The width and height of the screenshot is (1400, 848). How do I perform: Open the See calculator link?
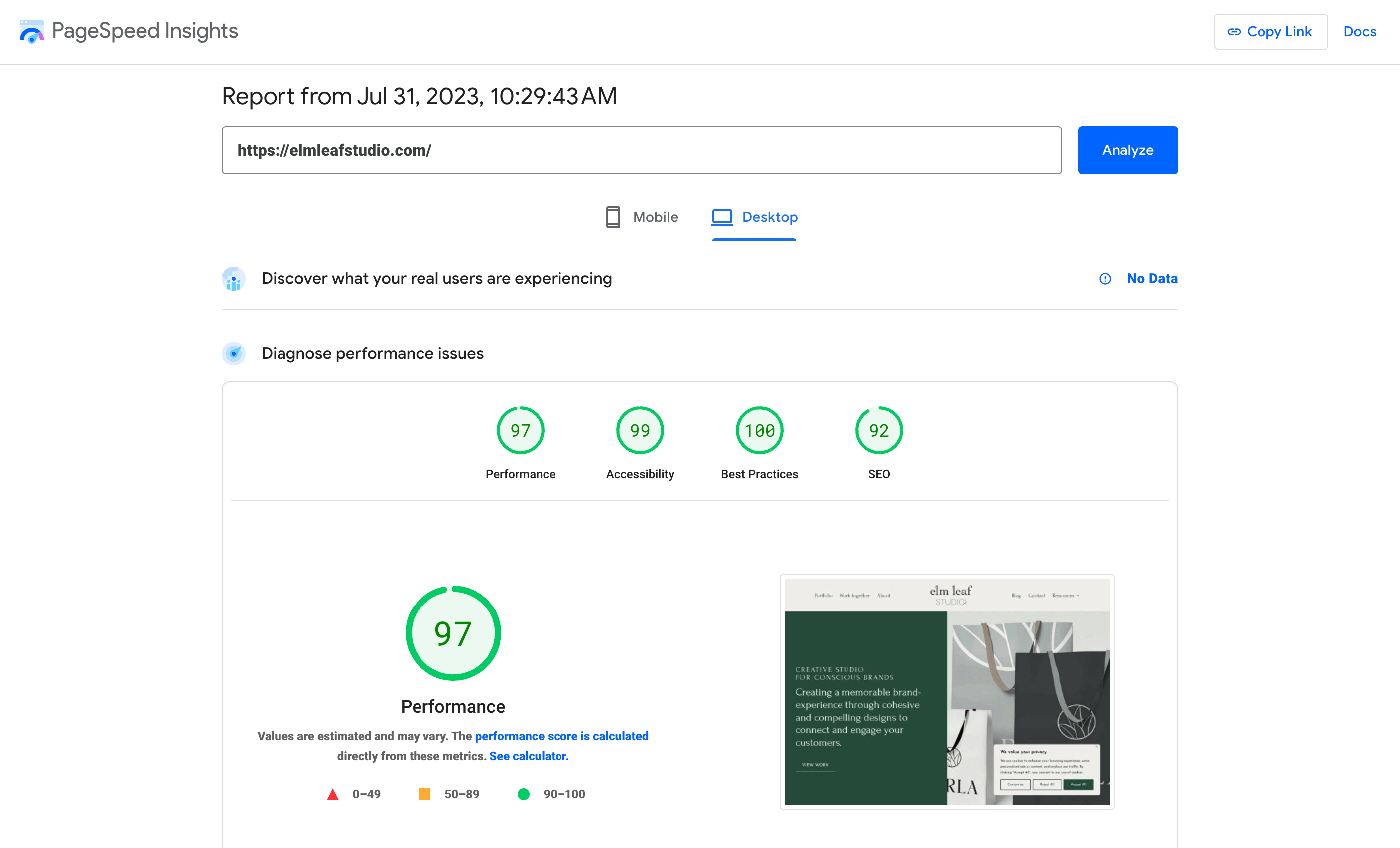[528, 756]
